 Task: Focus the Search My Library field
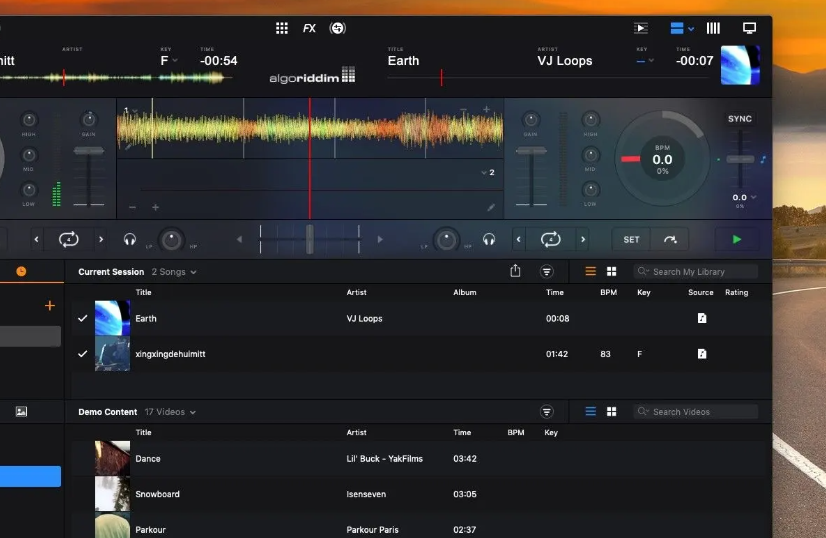[695, 272]
